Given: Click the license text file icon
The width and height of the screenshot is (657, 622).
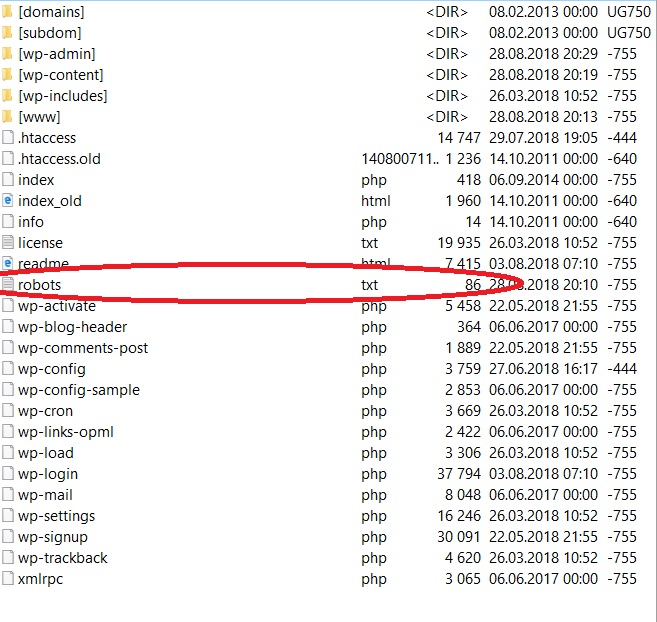Looking at the screenshot, I should pyautogui.click(x=8, y=243).
